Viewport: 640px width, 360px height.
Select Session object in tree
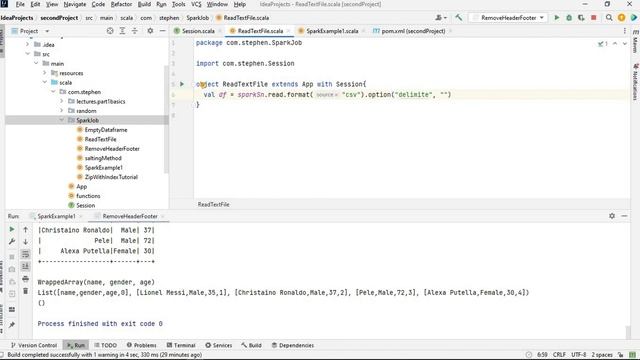[x=85, y=205]
